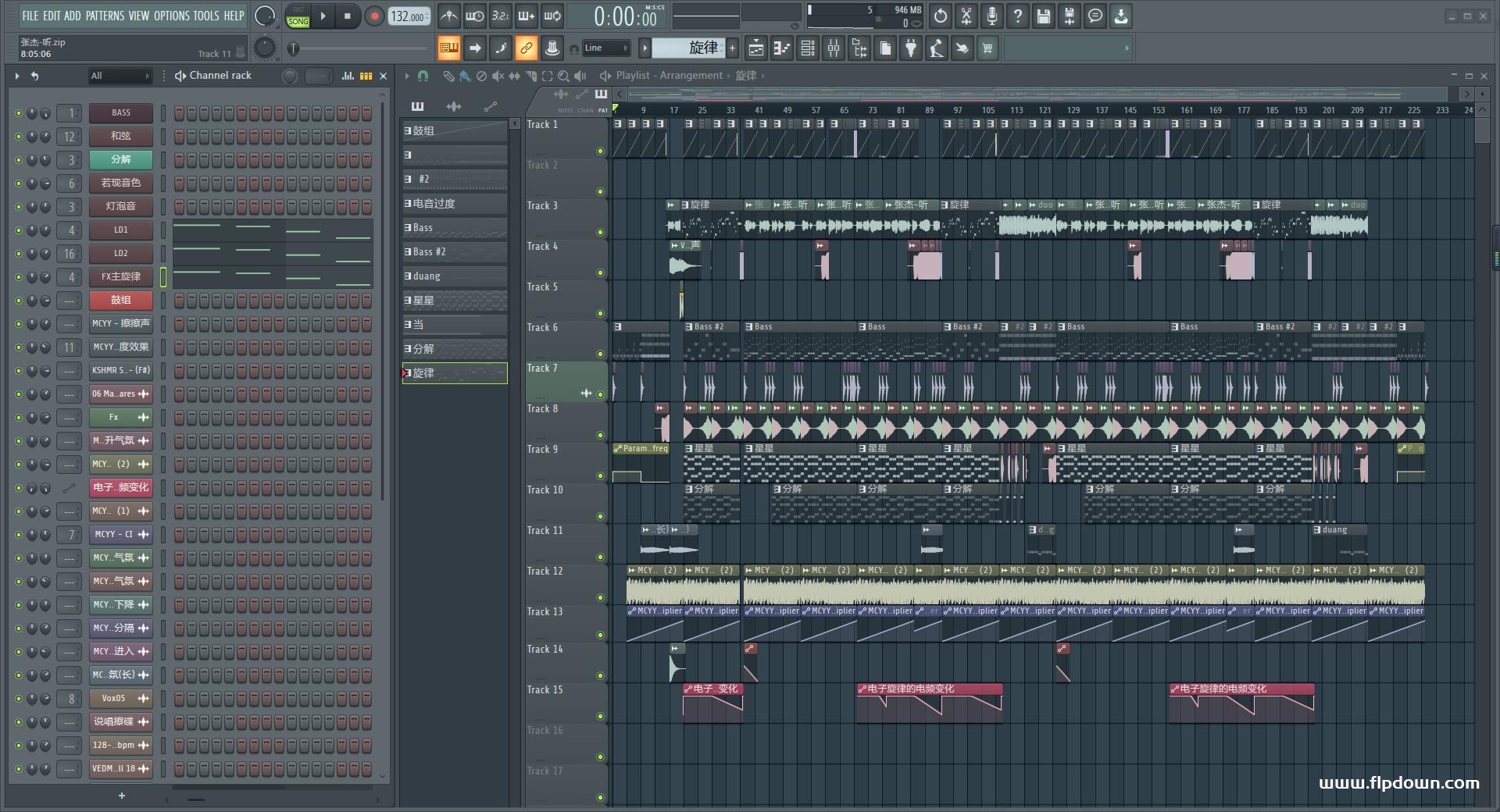Select the FX主旋律 channel button
1500x812 pixels.
121,277
